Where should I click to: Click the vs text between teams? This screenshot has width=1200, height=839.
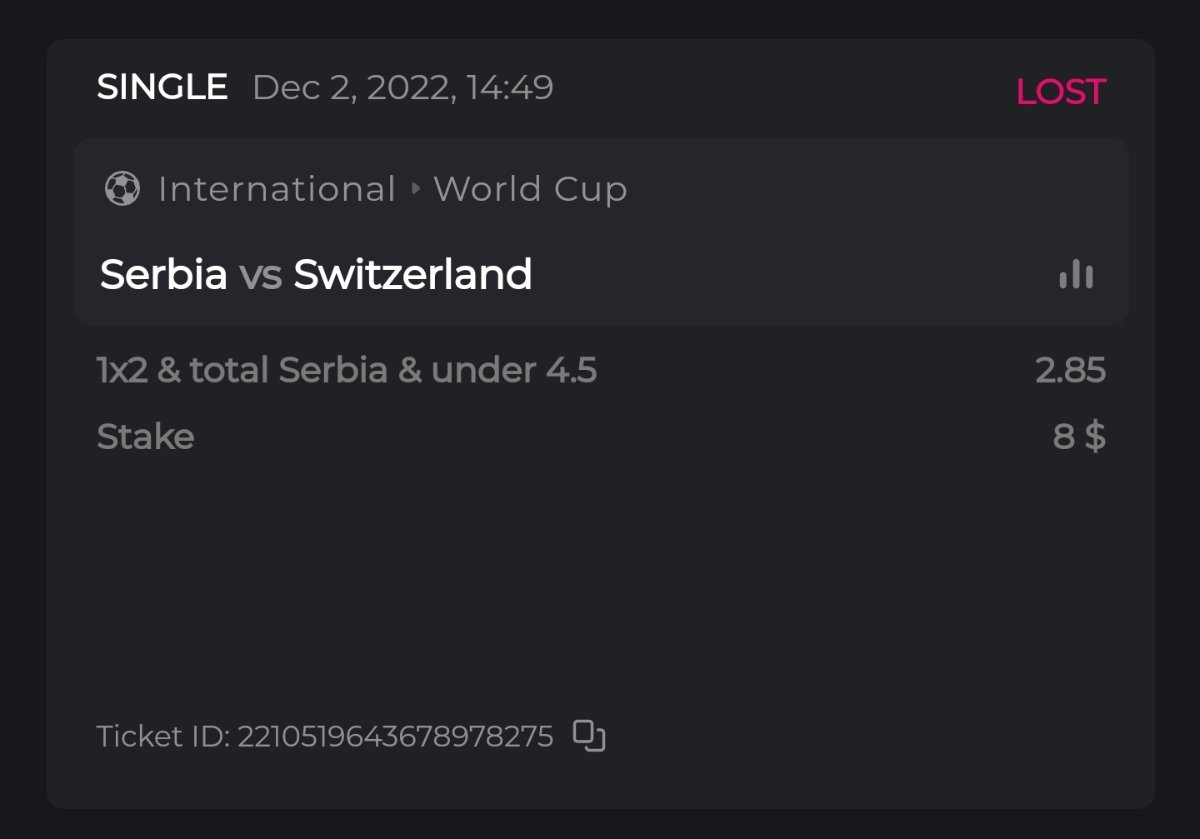tap(260, 275)
